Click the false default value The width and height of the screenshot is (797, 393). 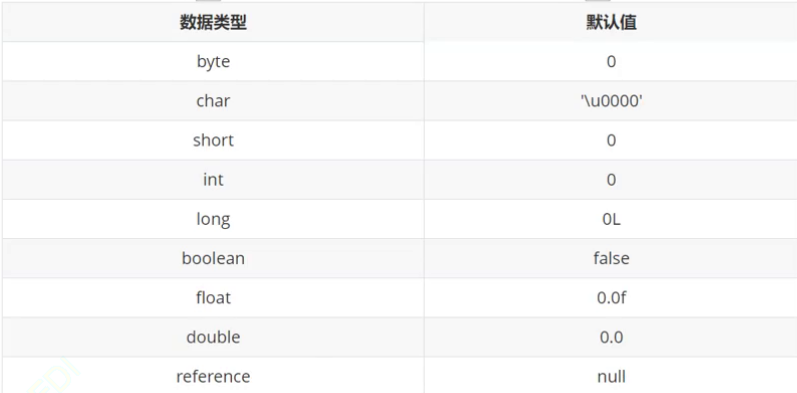coord(611,258)
